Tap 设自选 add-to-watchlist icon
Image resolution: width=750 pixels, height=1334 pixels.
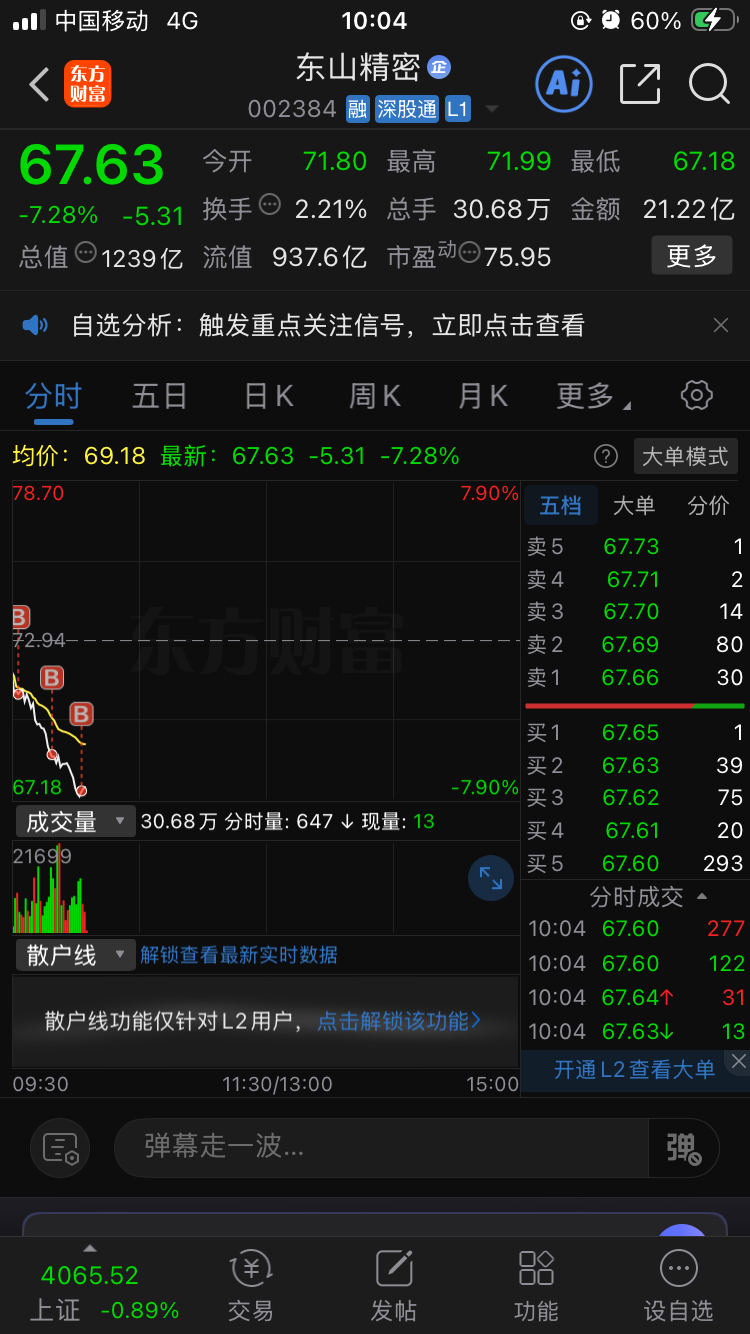pyautogui.click(x=679, y=1285)
